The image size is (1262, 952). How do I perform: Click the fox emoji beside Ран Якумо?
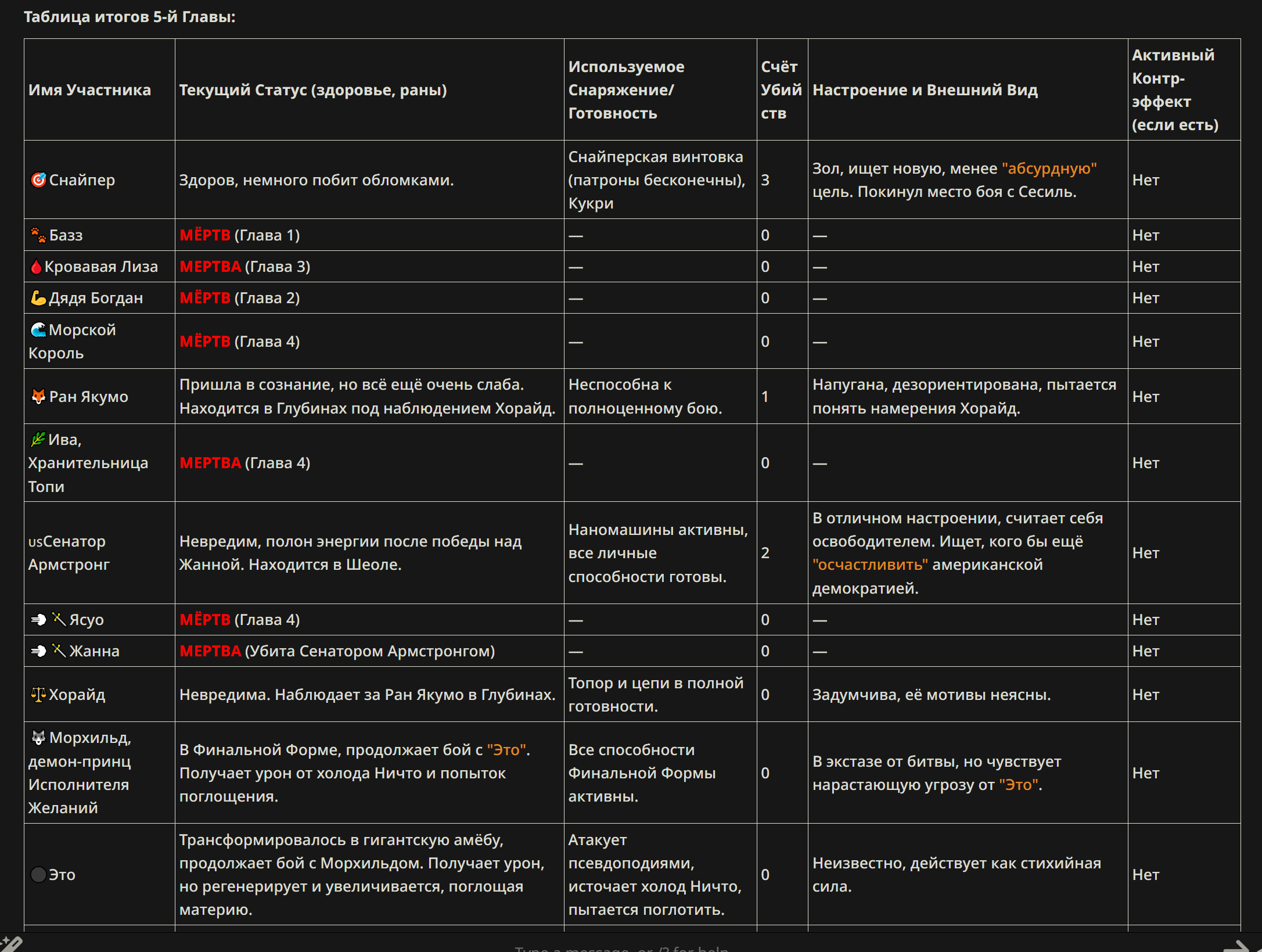pyautogui.click(x=38, y=397)
